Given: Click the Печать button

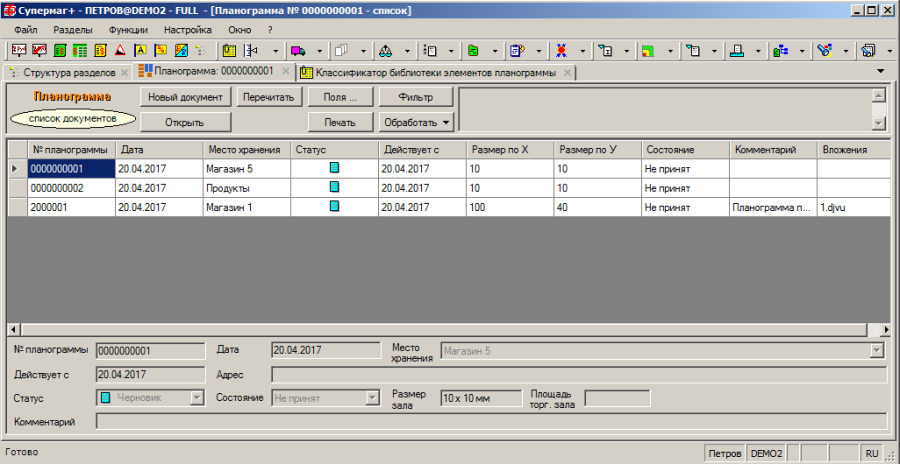Looking at the screenshot, I should pyautogui.click(x=340, y=122).
